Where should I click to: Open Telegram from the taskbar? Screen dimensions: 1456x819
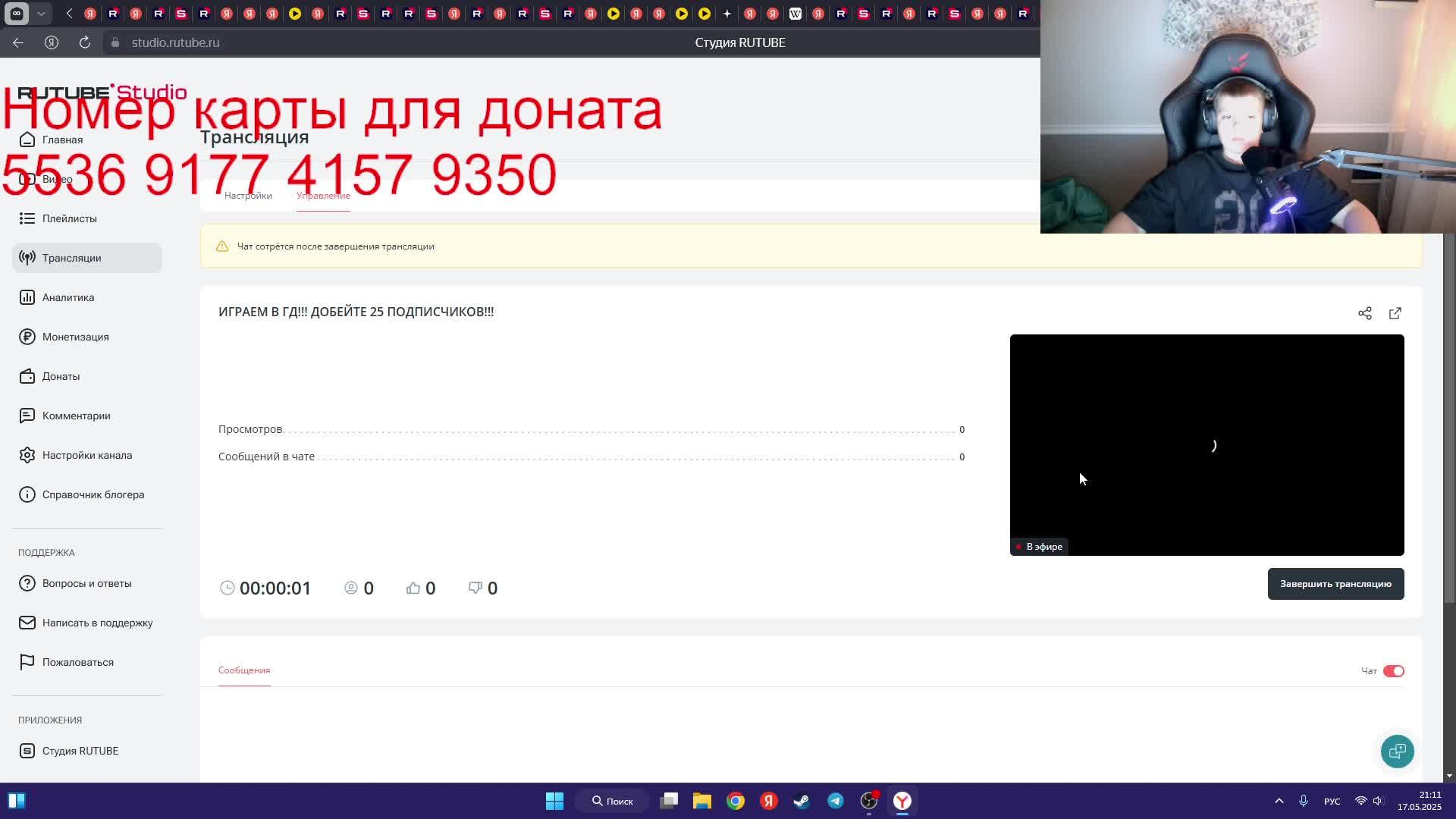point(836,801)
